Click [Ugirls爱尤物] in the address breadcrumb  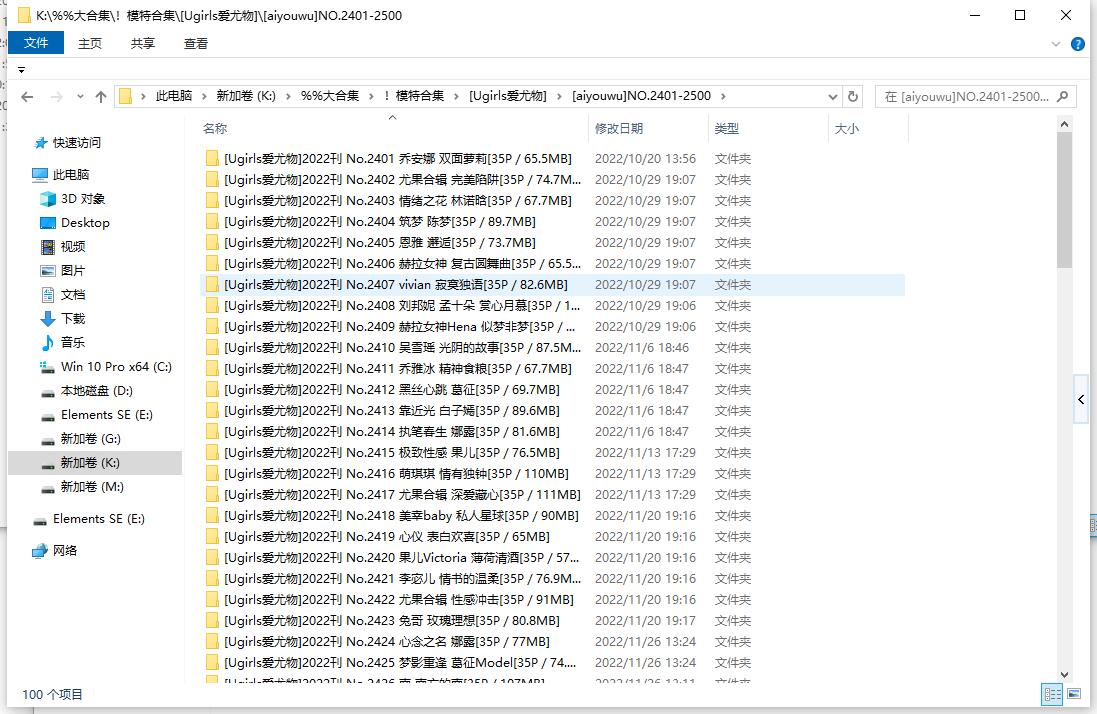tap(507, 96)
